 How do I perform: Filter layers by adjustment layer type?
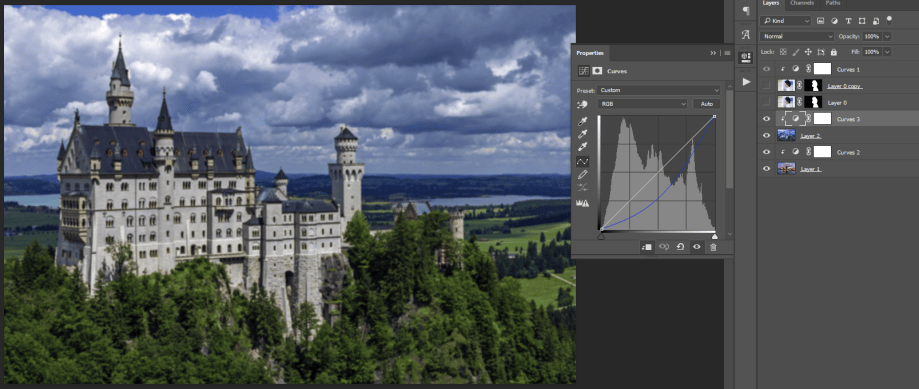click(834, 21)
